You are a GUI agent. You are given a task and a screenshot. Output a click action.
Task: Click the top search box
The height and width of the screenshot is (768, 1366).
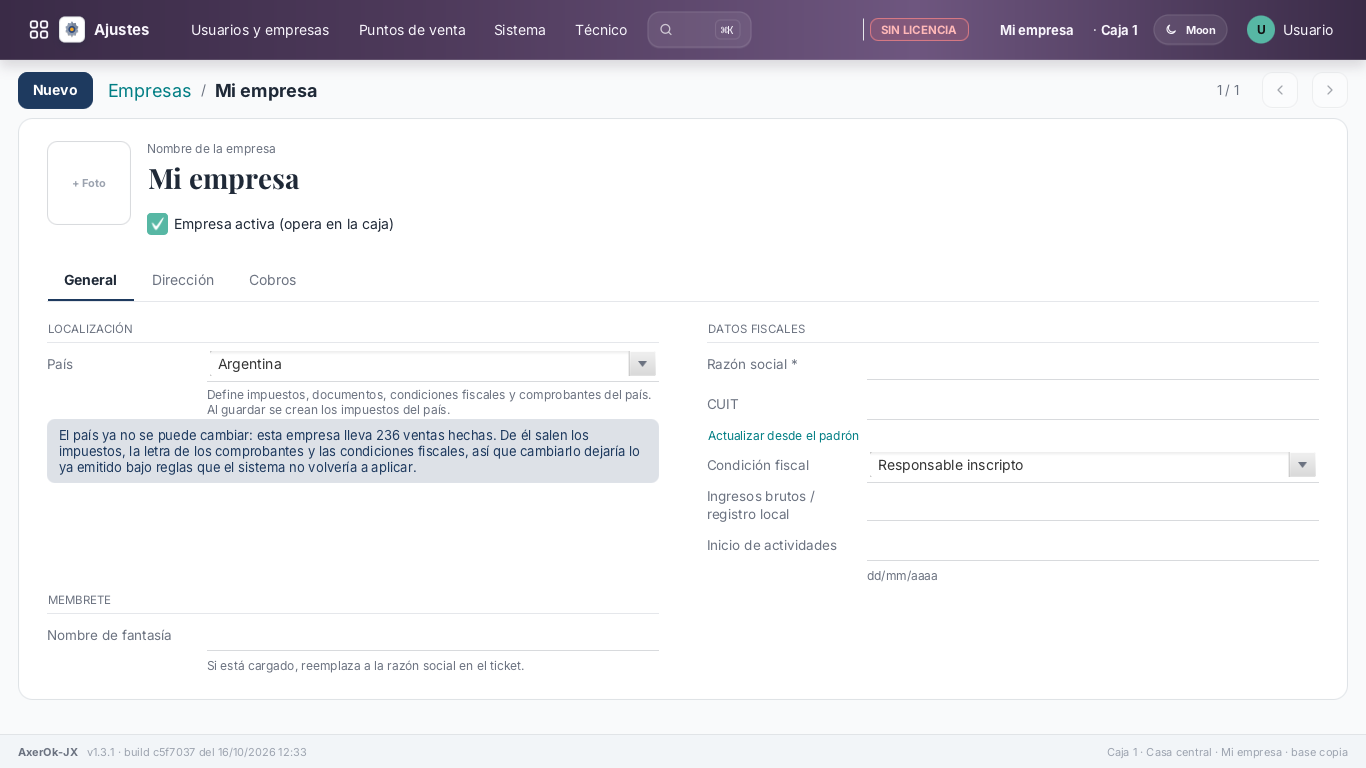(699, 30)
